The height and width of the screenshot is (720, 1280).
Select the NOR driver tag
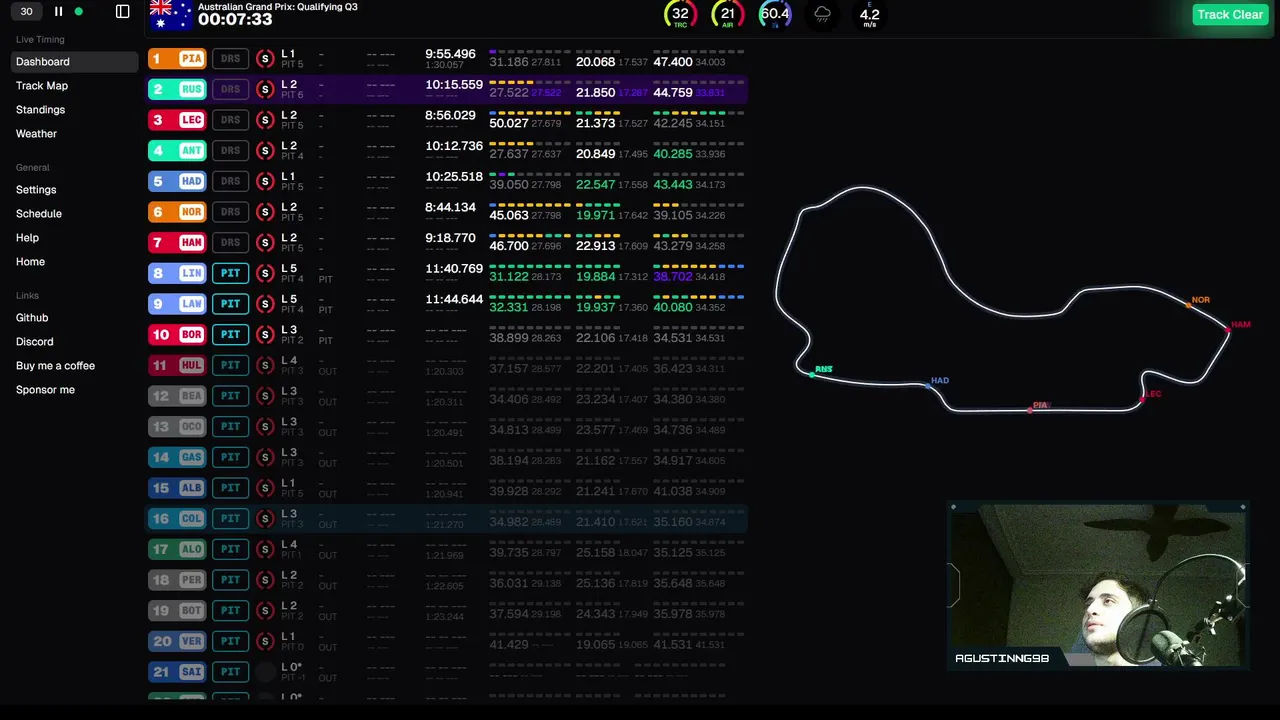[x=177, y=212]
